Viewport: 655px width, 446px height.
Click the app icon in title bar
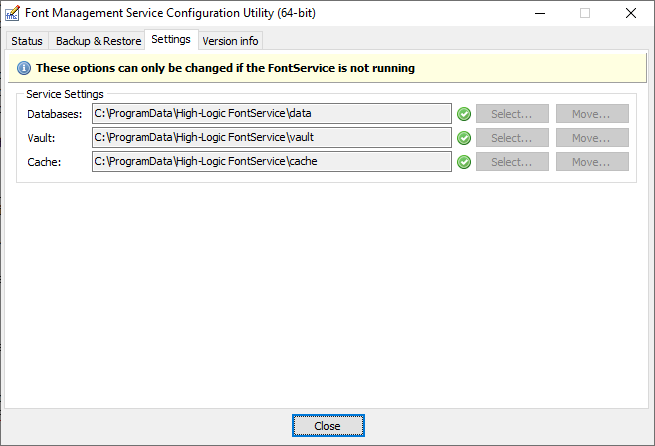(x=13, y=13)
